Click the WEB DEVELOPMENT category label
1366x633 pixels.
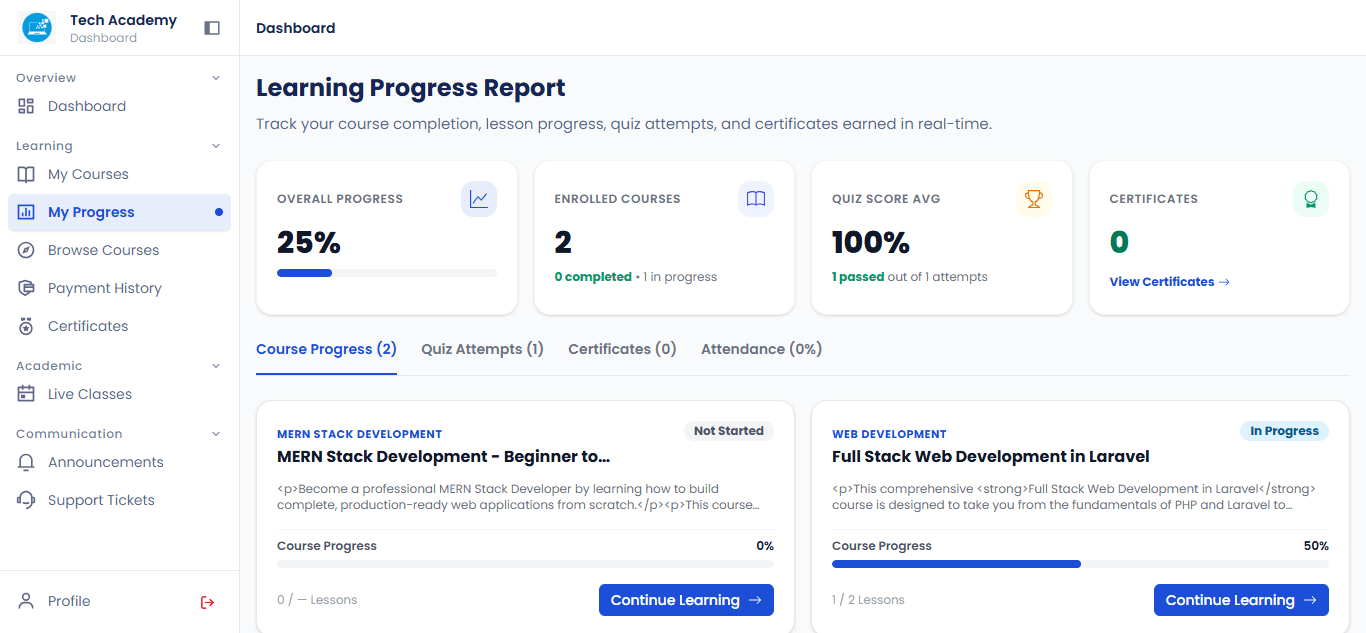pos(889,434)
